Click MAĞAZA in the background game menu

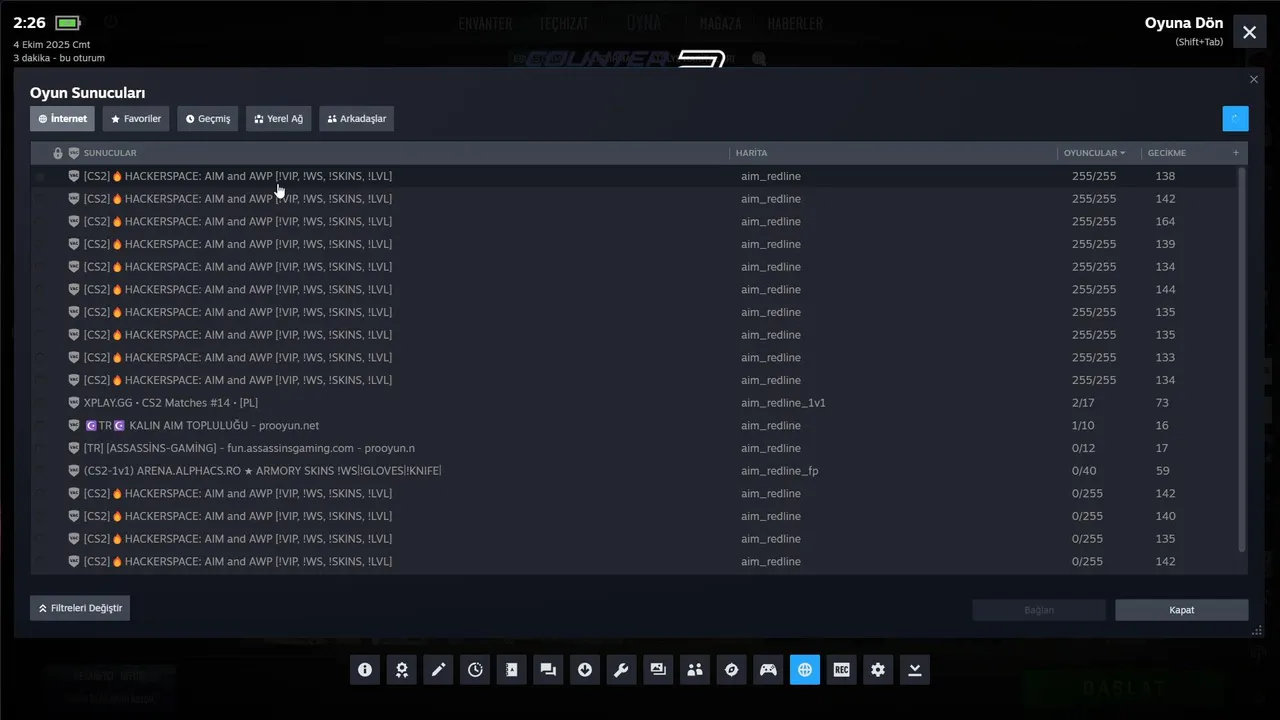(720, 23)
